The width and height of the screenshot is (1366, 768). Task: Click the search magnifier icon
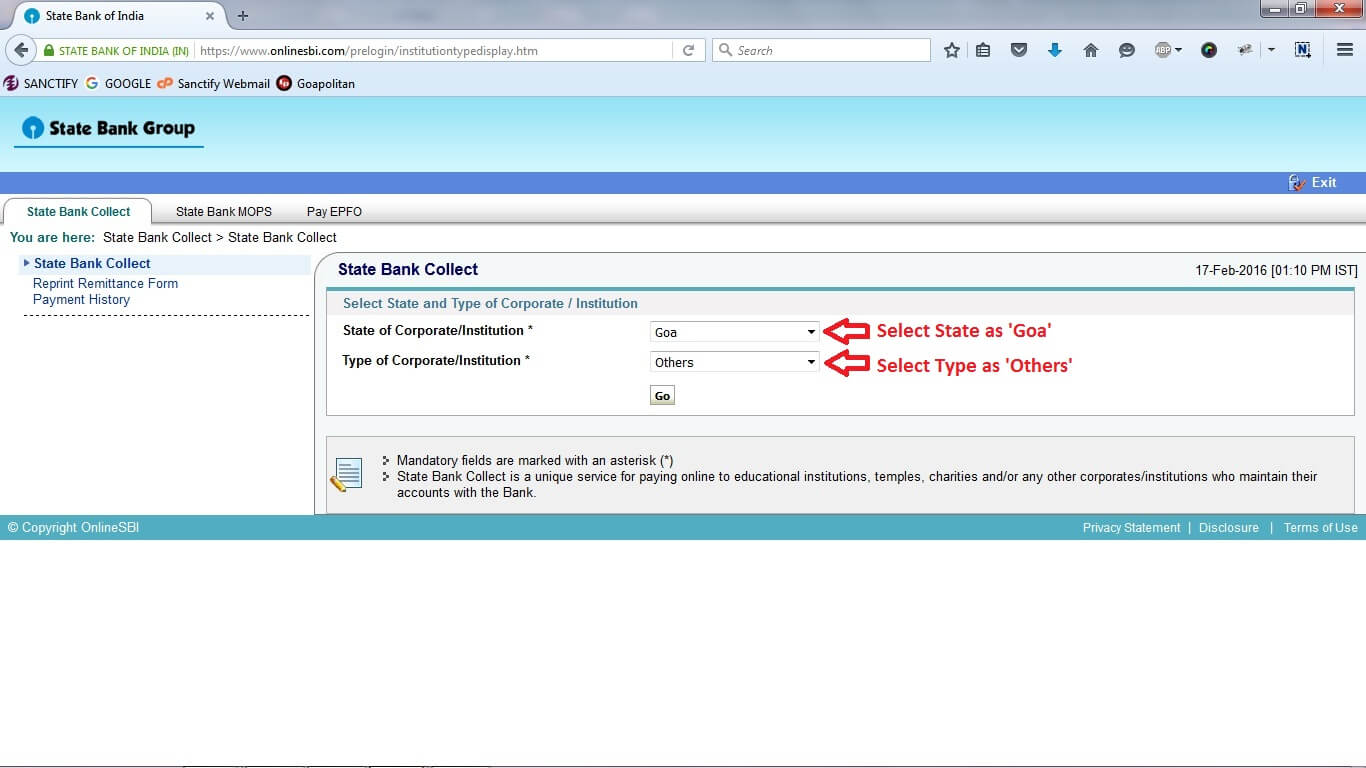tap(725, 50)
